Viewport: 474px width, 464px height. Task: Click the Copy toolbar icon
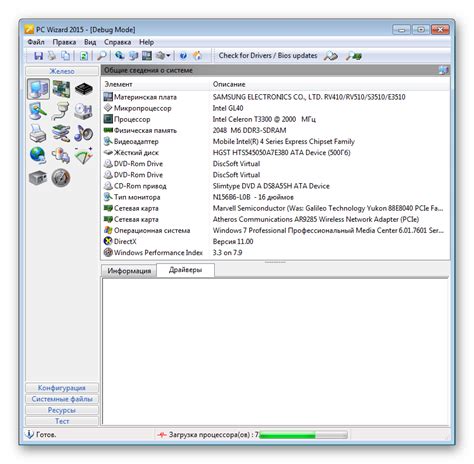66,56
